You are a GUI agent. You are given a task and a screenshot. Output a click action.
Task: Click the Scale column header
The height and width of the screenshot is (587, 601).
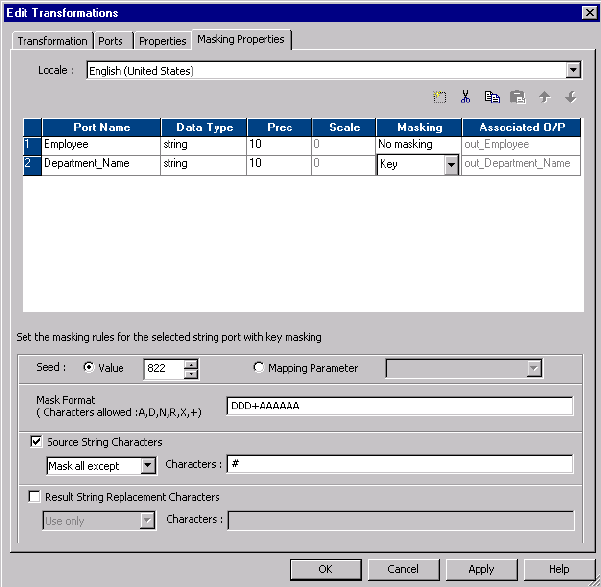(x=344, y=127)
